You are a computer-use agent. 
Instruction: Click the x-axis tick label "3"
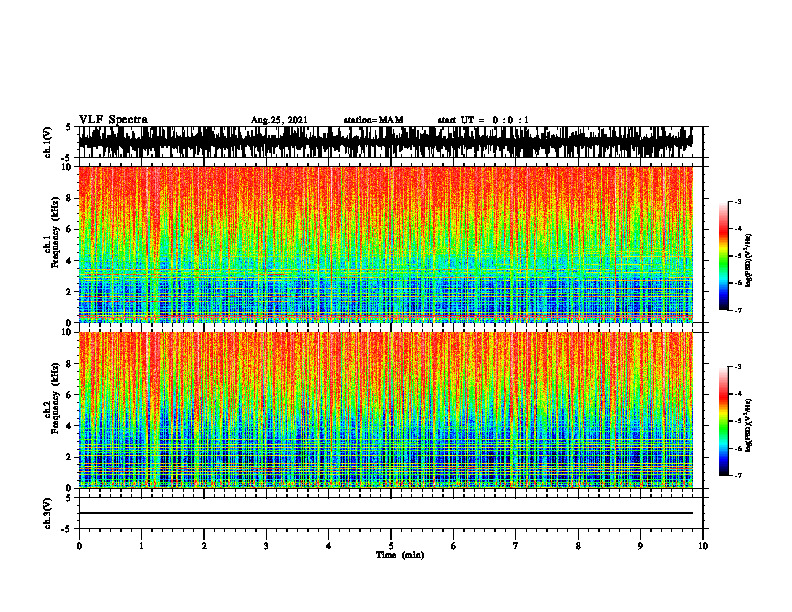(266, 546)
